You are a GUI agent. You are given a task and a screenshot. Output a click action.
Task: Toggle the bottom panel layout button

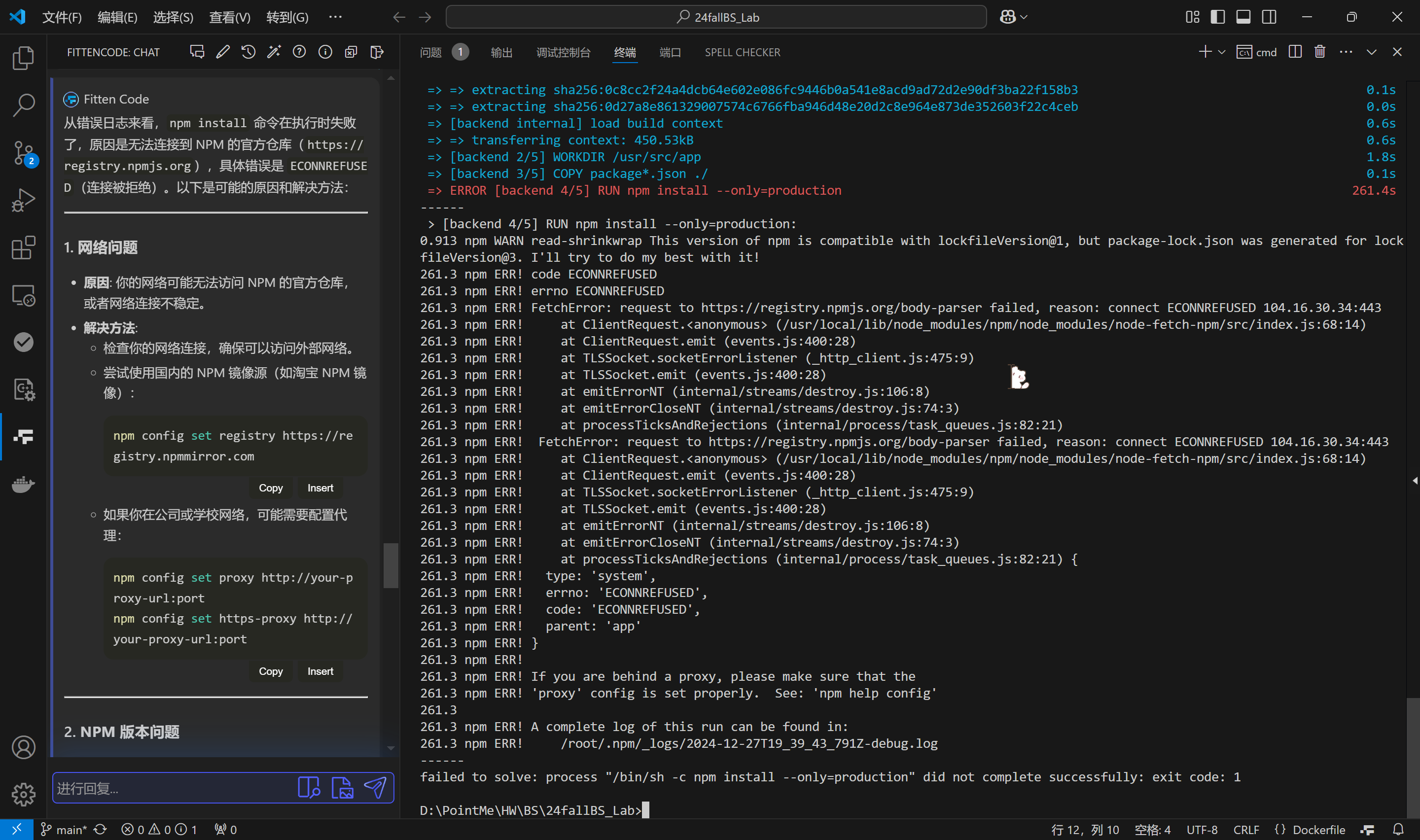pos(1243,17)
